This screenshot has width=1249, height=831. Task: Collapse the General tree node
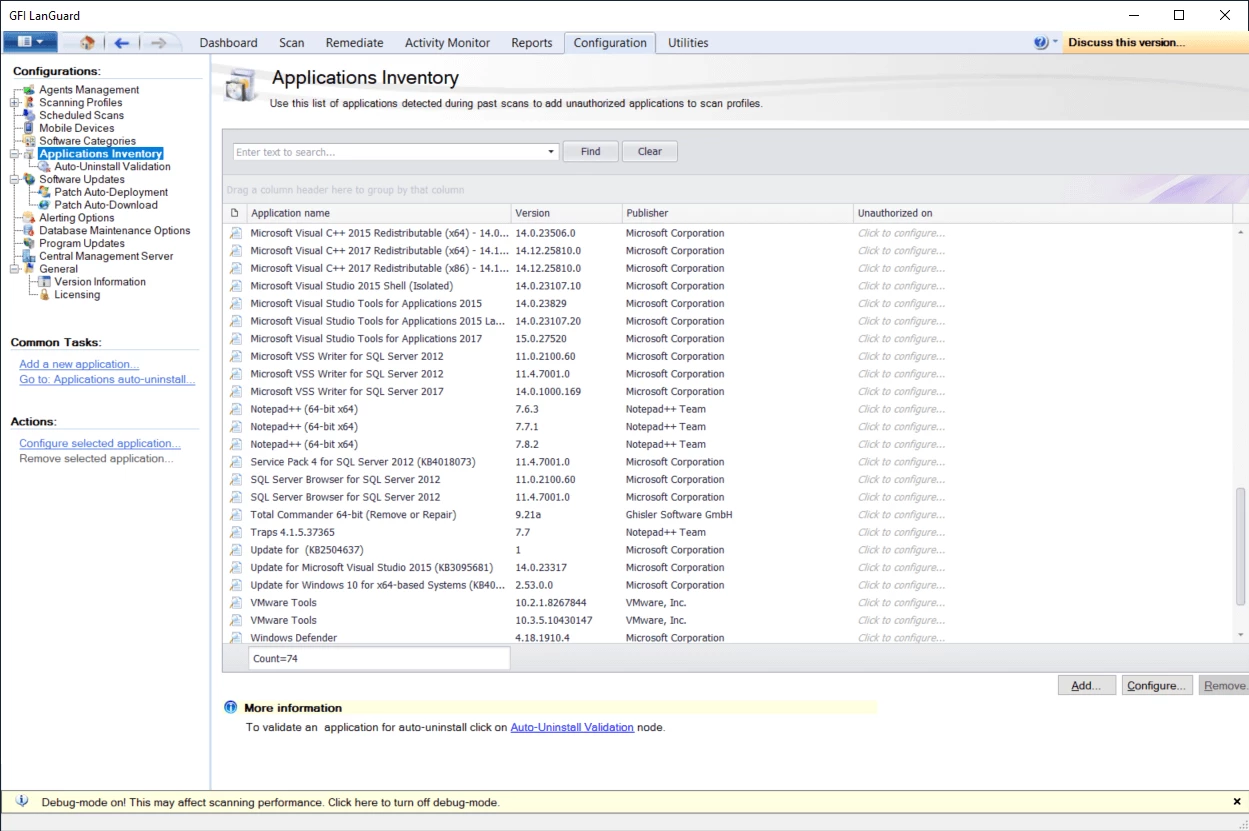[x=14, y=269]
